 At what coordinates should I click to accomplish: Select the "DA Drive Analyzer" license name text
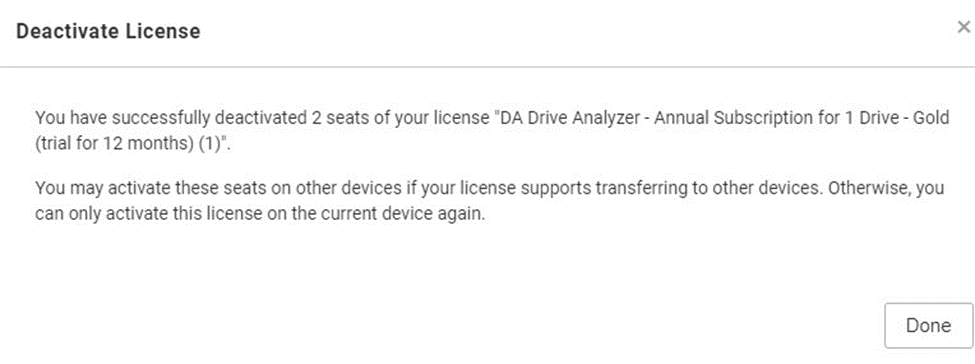[x=575, y=118]
